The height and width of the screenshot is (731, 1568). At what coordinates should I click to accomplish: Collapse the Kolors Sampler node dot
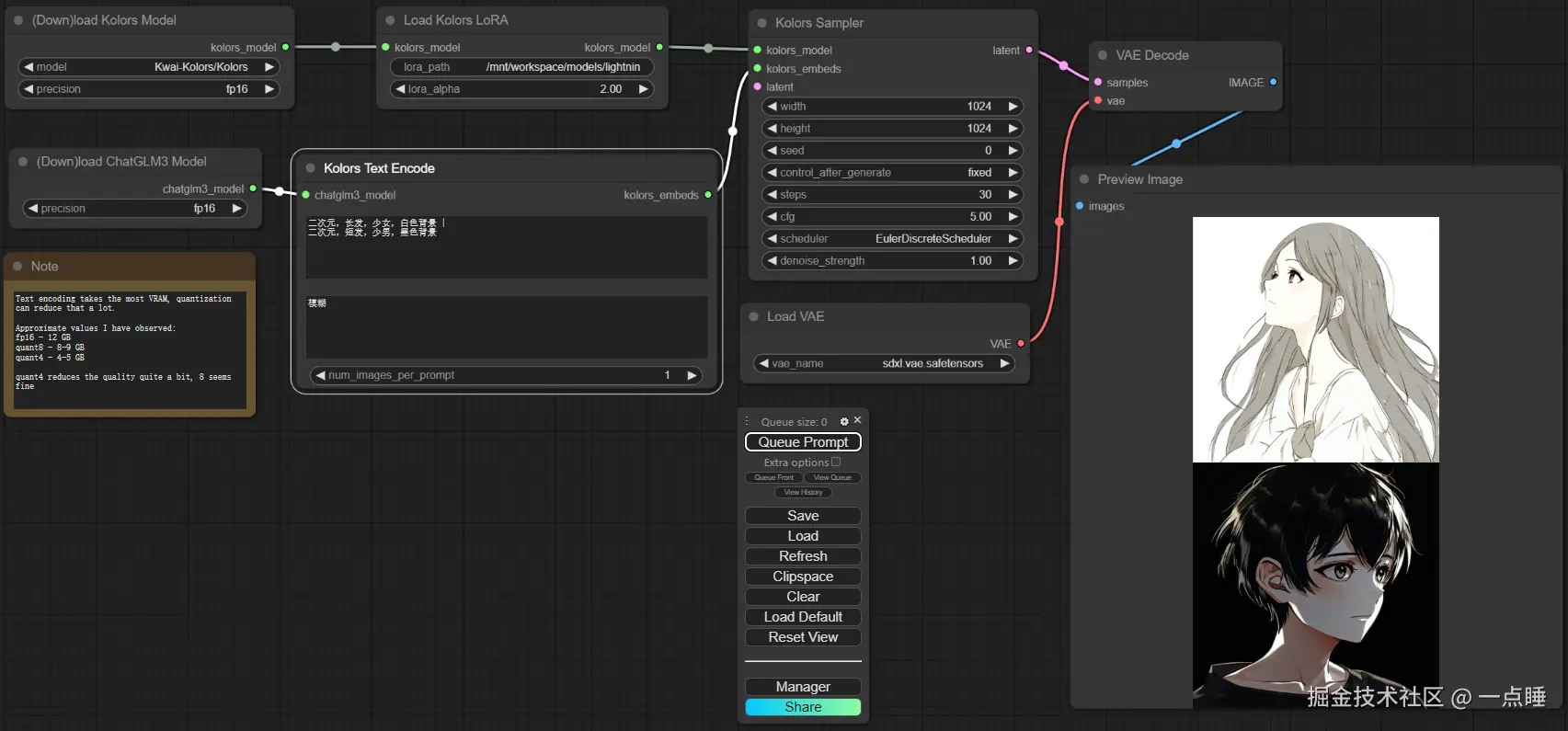761,23
